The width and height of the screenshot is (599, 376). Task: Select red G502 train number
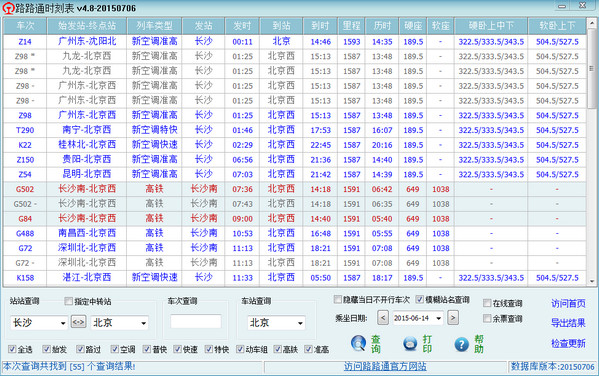coord(25,189)
